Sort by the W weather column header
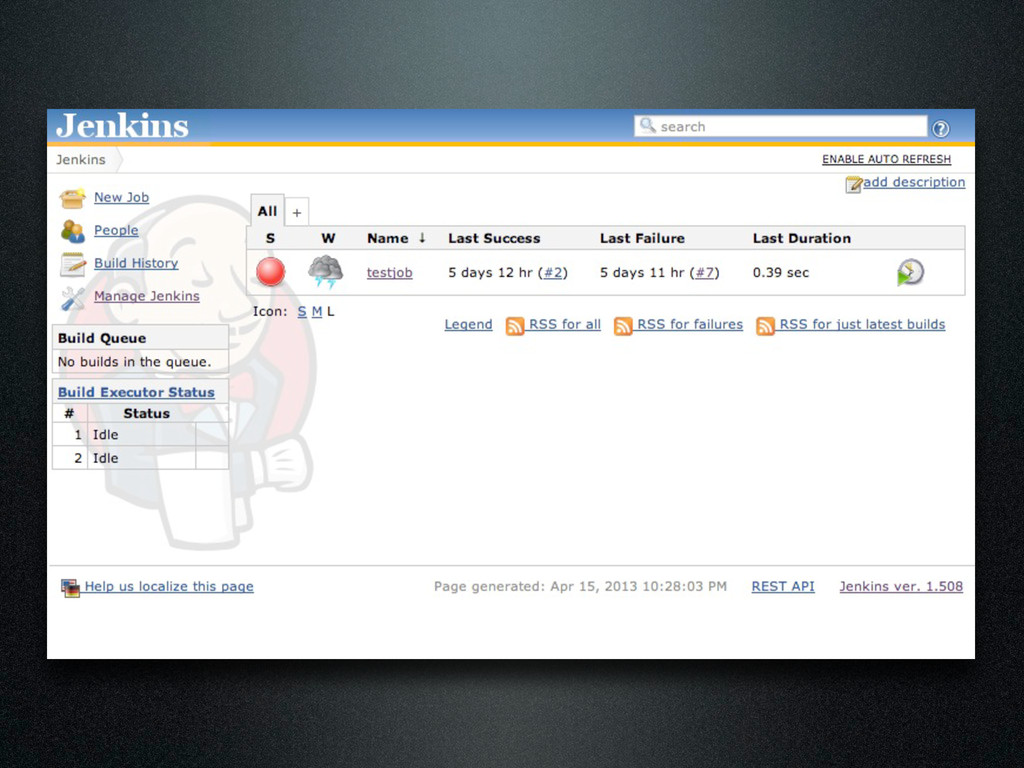This screenshot has height=768, width=1024. [328, 238]
